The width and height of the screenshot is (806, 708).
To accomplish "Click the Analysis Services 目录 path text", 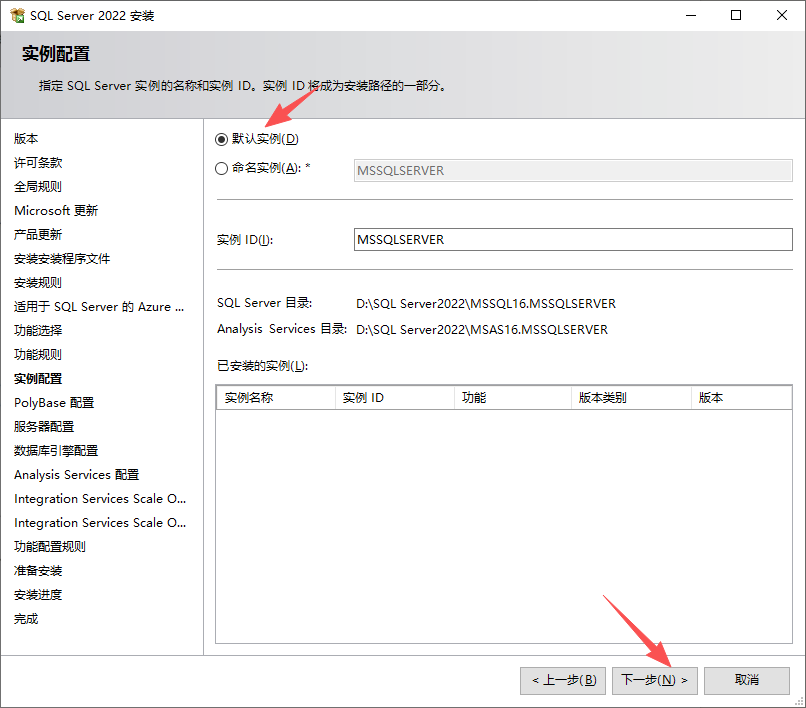I will click(x=482, y=330).
